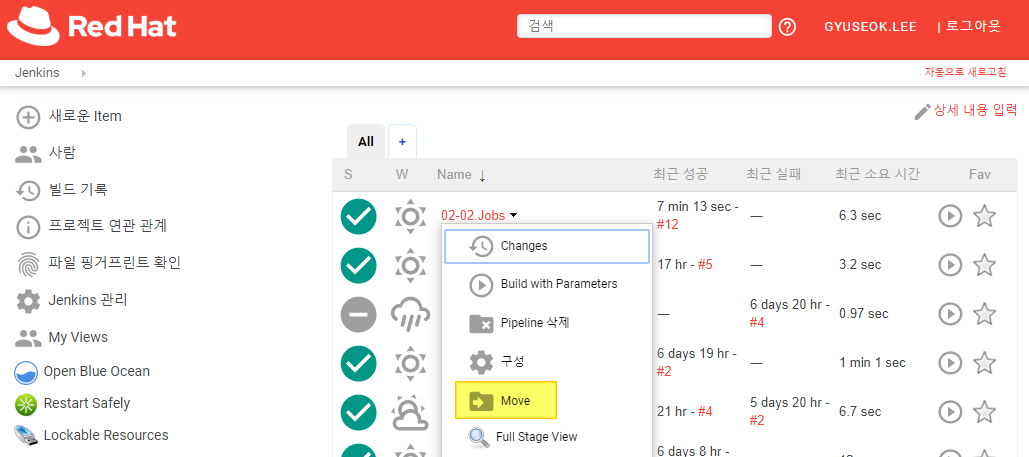Switch to the All view tab
Image resolution: width=1029 pixels, height=457 pixels.
[366, 142]
